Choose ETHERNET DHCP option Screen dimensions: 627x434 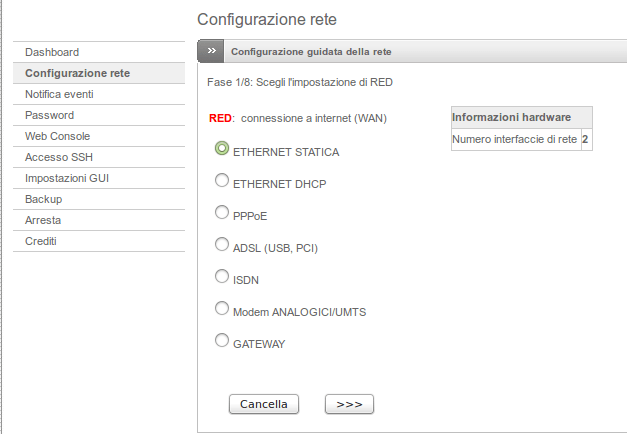point(222,180)
